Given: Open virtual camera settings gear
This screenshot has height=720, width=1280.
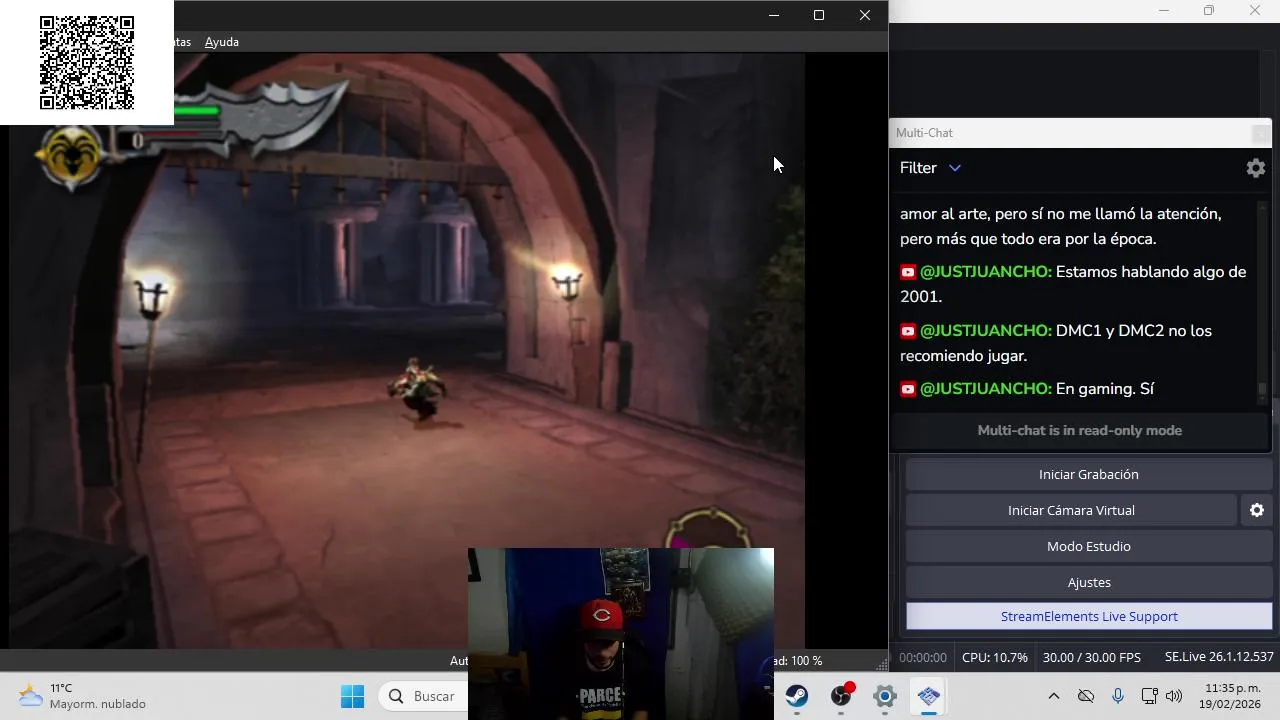Looking at the screenshot, I should [x=1257, y=510].
